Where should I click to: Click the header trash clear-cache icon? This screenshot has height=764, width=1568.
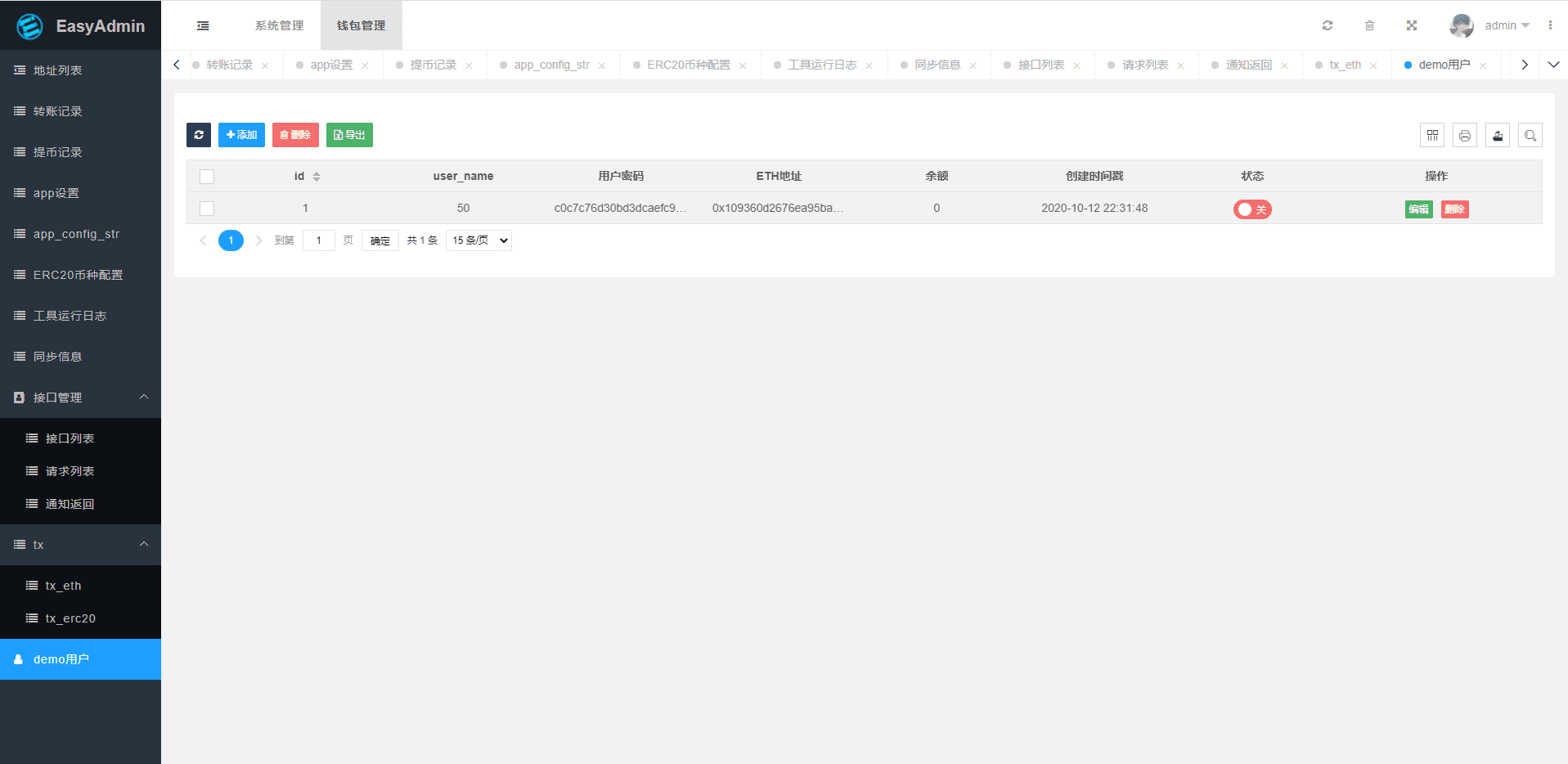(x=1369, y=26)
